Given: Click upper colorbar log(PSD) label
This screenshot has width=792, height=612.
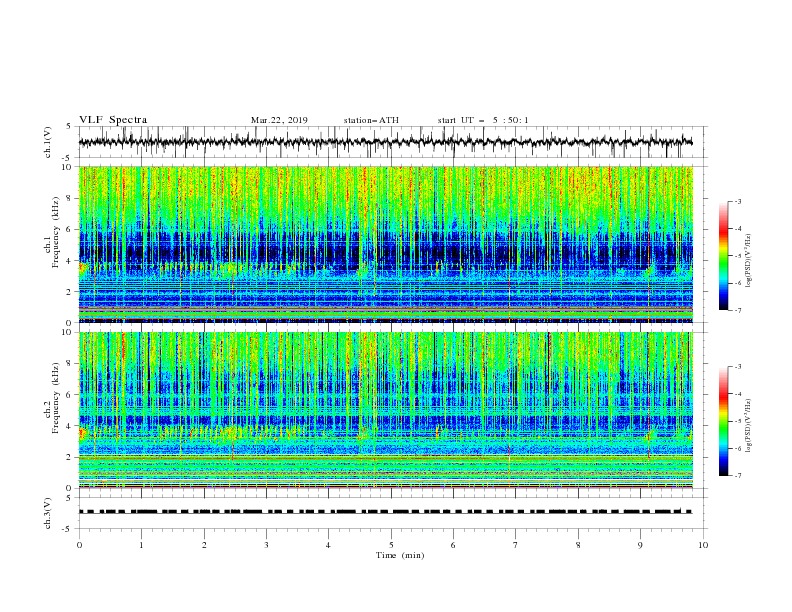Looking at the screenshot, I should [749, 261].
